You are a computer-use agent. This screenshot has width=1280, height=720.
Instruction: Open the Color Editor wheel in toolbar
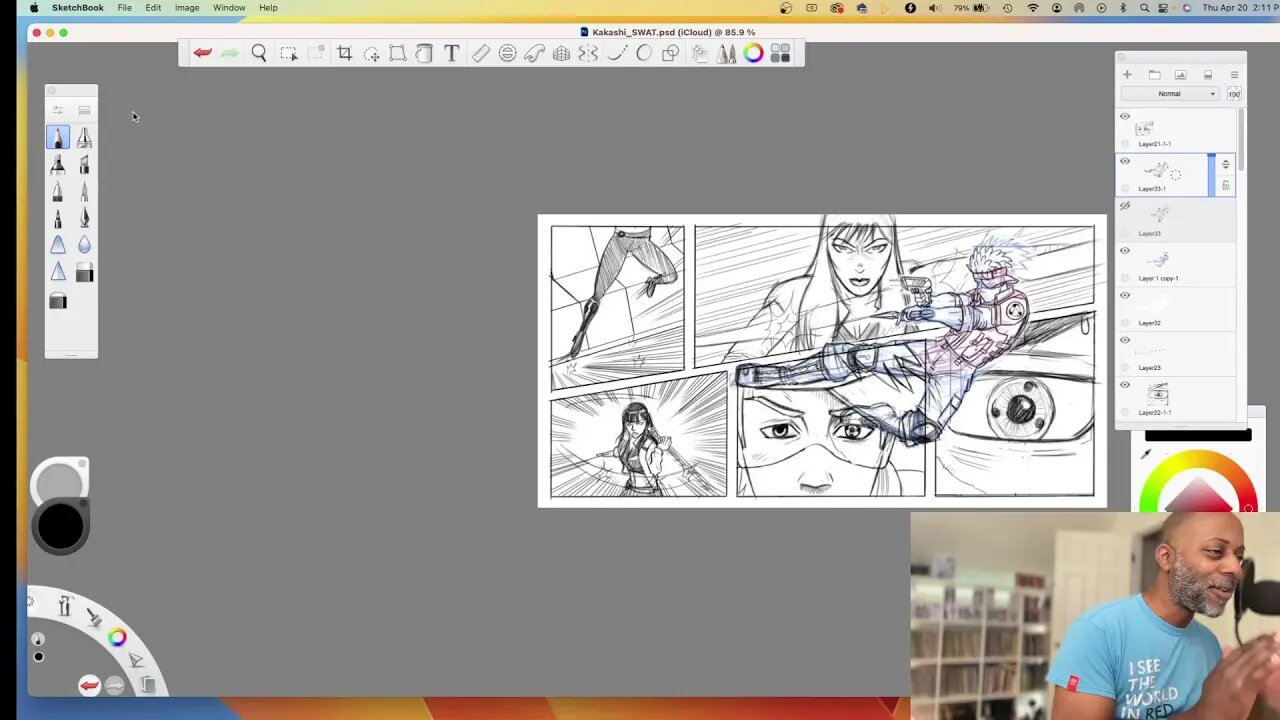tap(753, 53)
